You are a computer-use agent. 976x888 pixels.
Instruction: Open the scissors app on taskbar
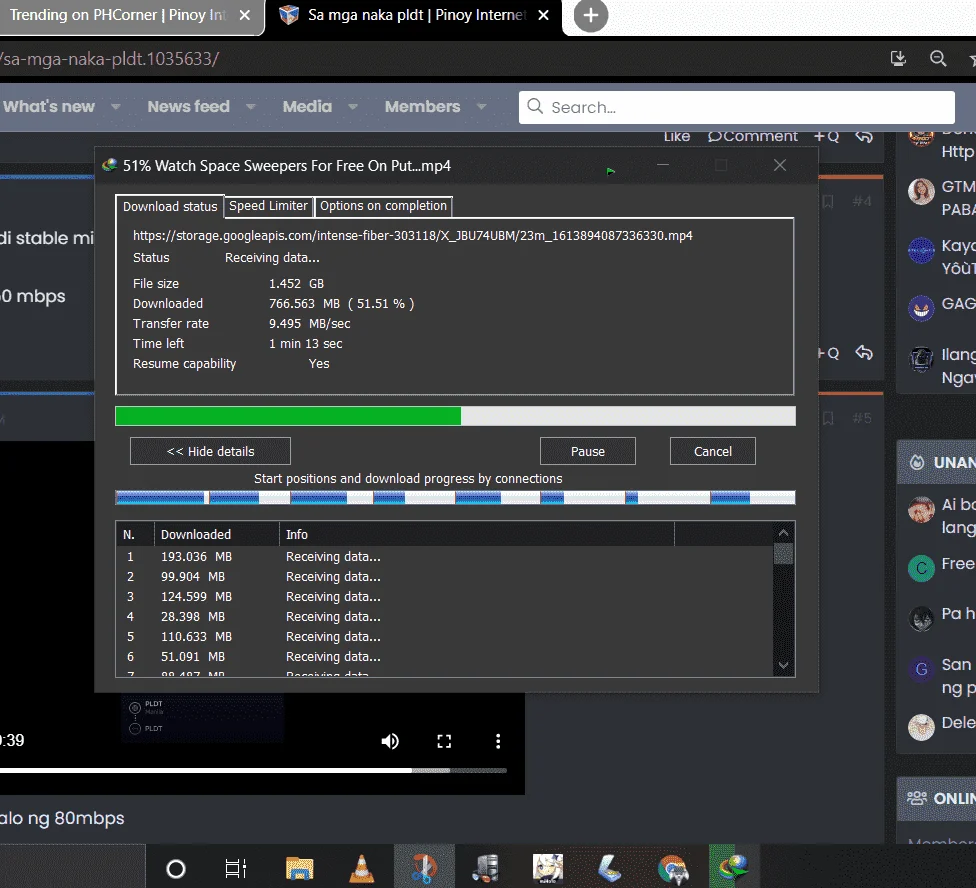tap(424, 867)
